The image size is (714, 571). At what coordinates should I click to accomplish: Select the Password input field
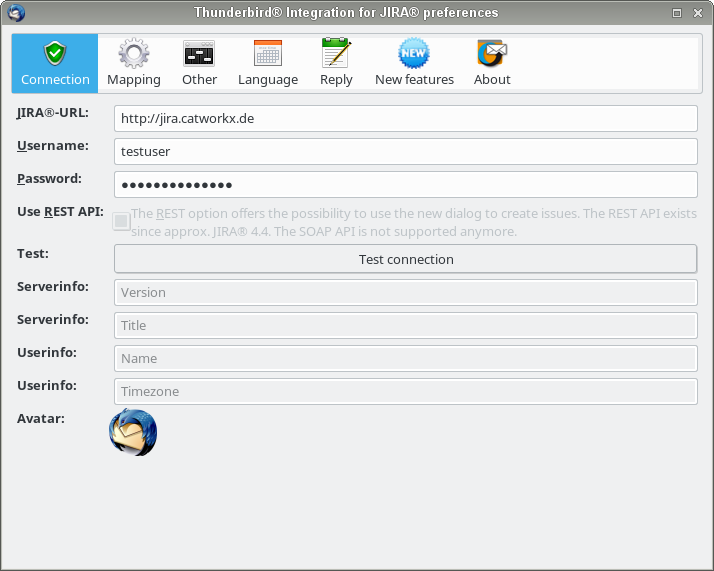[x=405, y=185]
